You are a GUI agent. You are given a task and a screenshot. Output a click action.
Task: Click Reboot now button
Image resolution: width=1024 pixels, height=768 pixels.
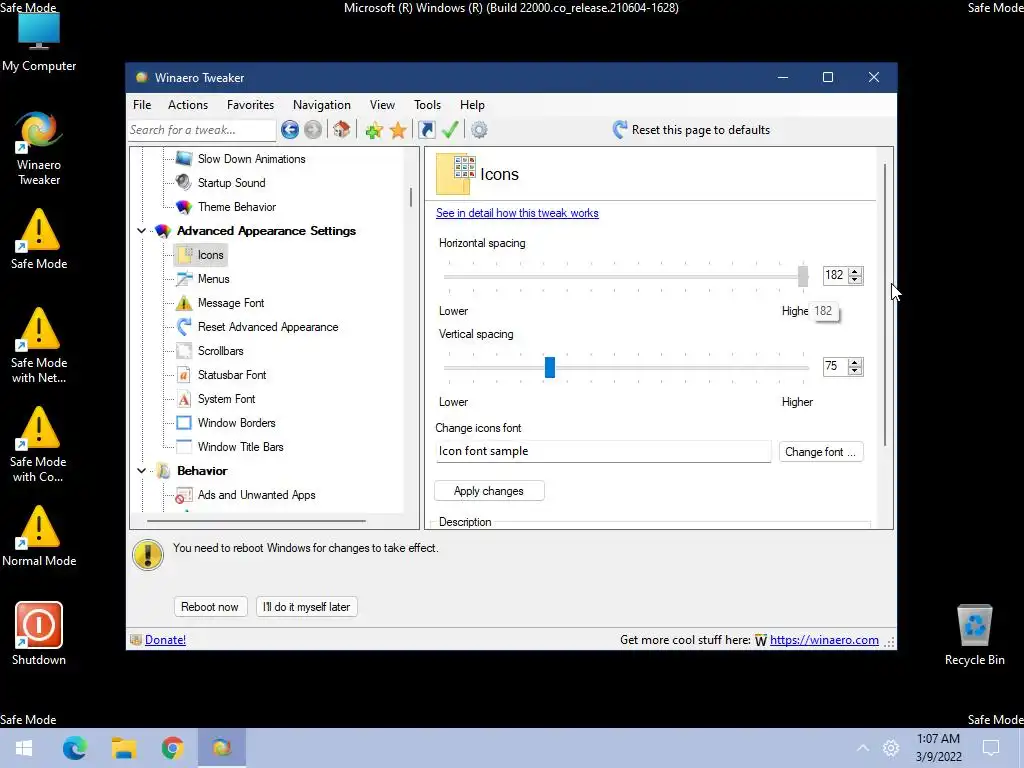pos(210,607)
